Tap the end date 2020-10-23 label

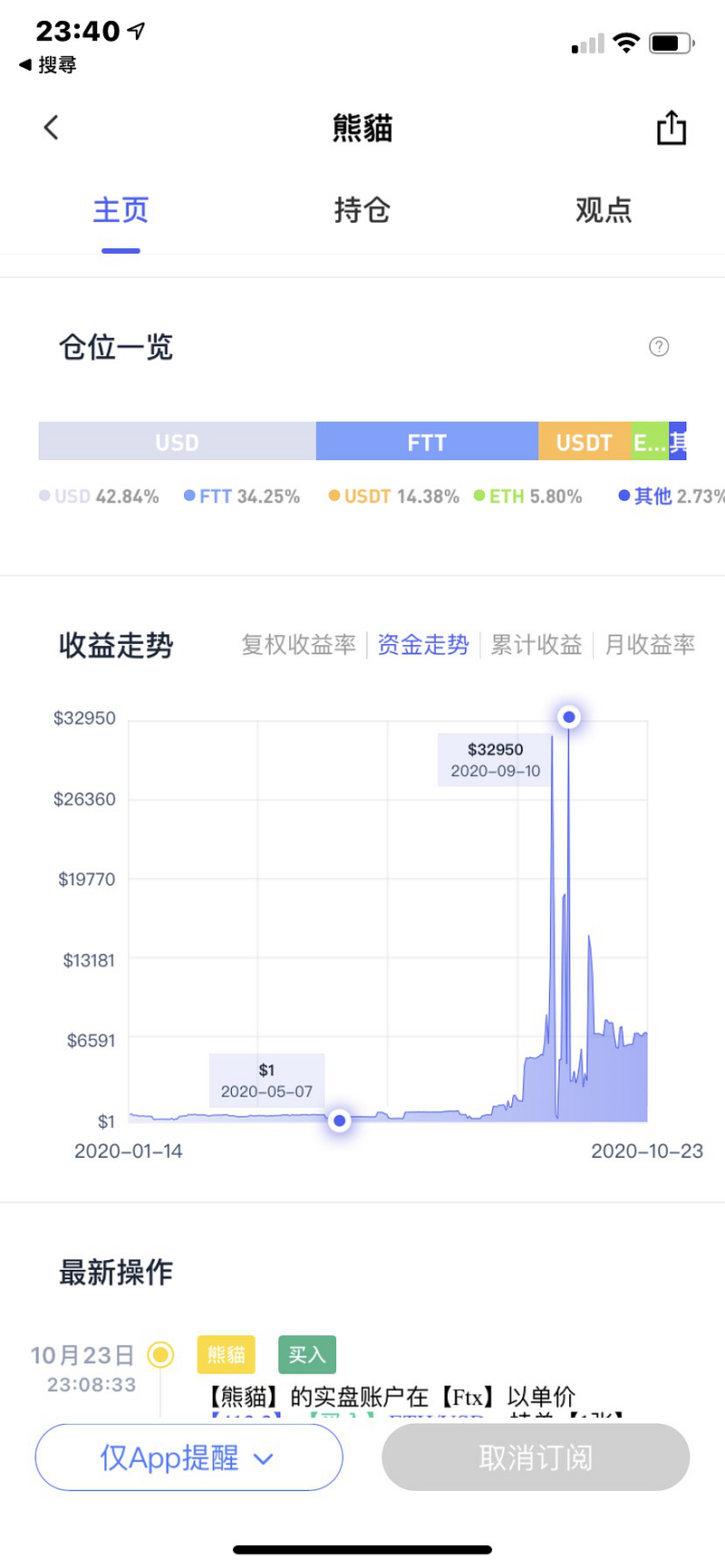pyautogui.click(x=647, y=1150)
